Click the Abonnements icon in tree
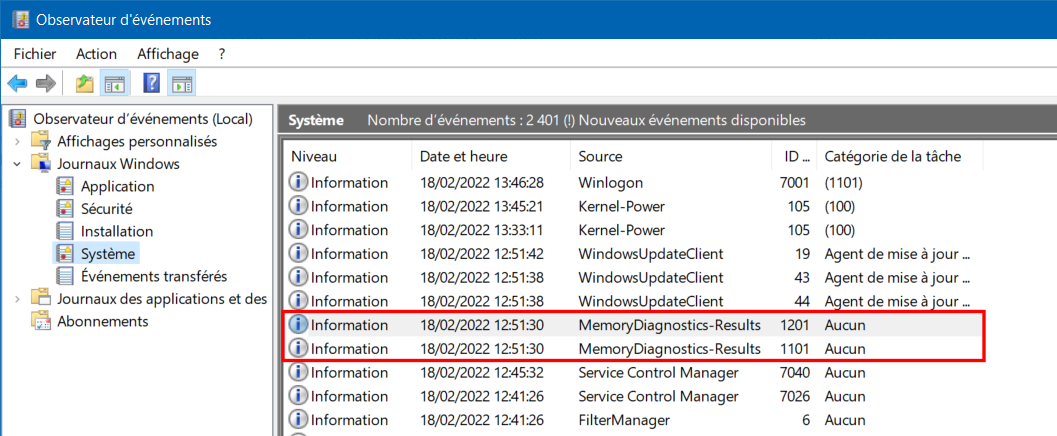 click(x=41, y=321)
